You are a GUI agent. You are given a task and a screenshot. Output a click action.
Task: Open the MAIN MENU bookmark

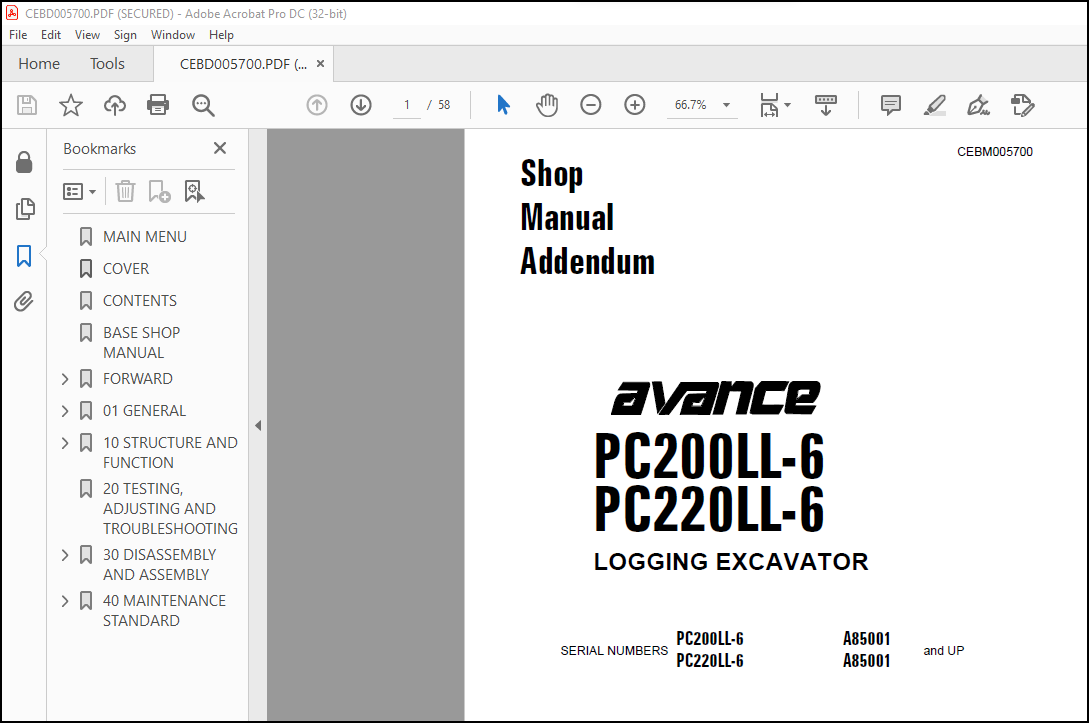pos(144,237)
